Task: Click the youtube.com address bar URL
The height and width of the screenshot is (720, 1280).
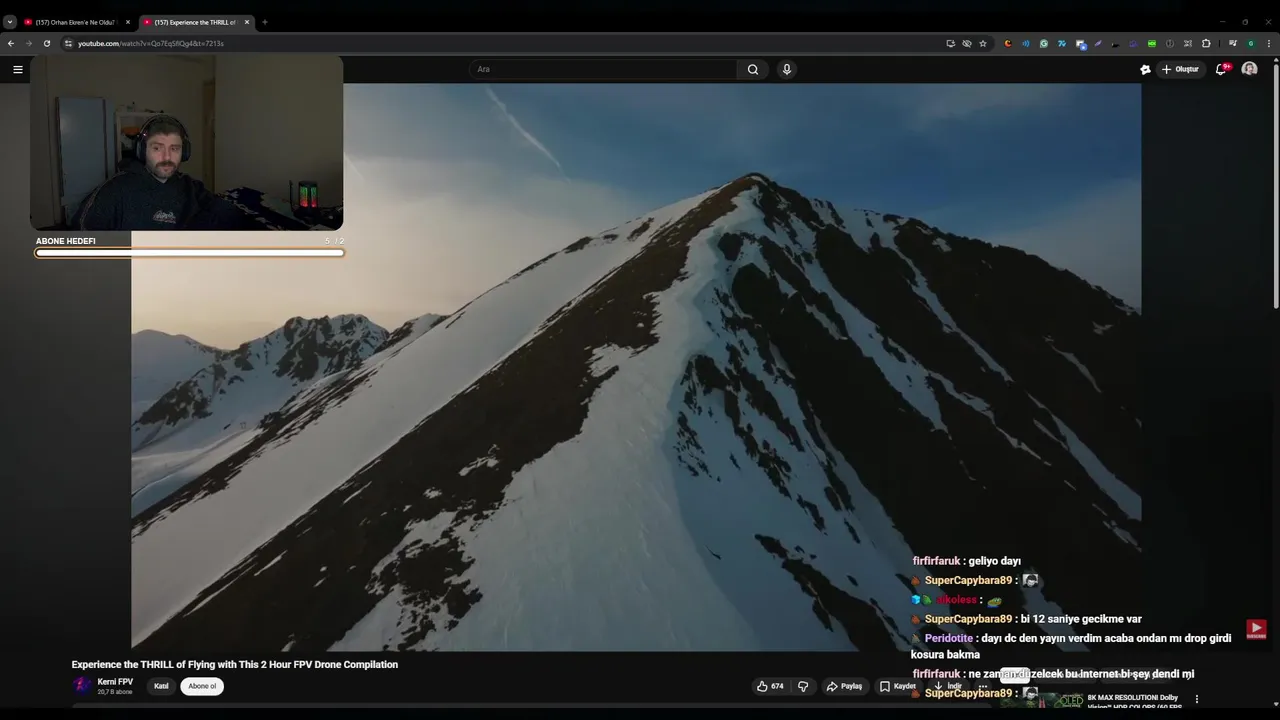Action: coord(151,43)
